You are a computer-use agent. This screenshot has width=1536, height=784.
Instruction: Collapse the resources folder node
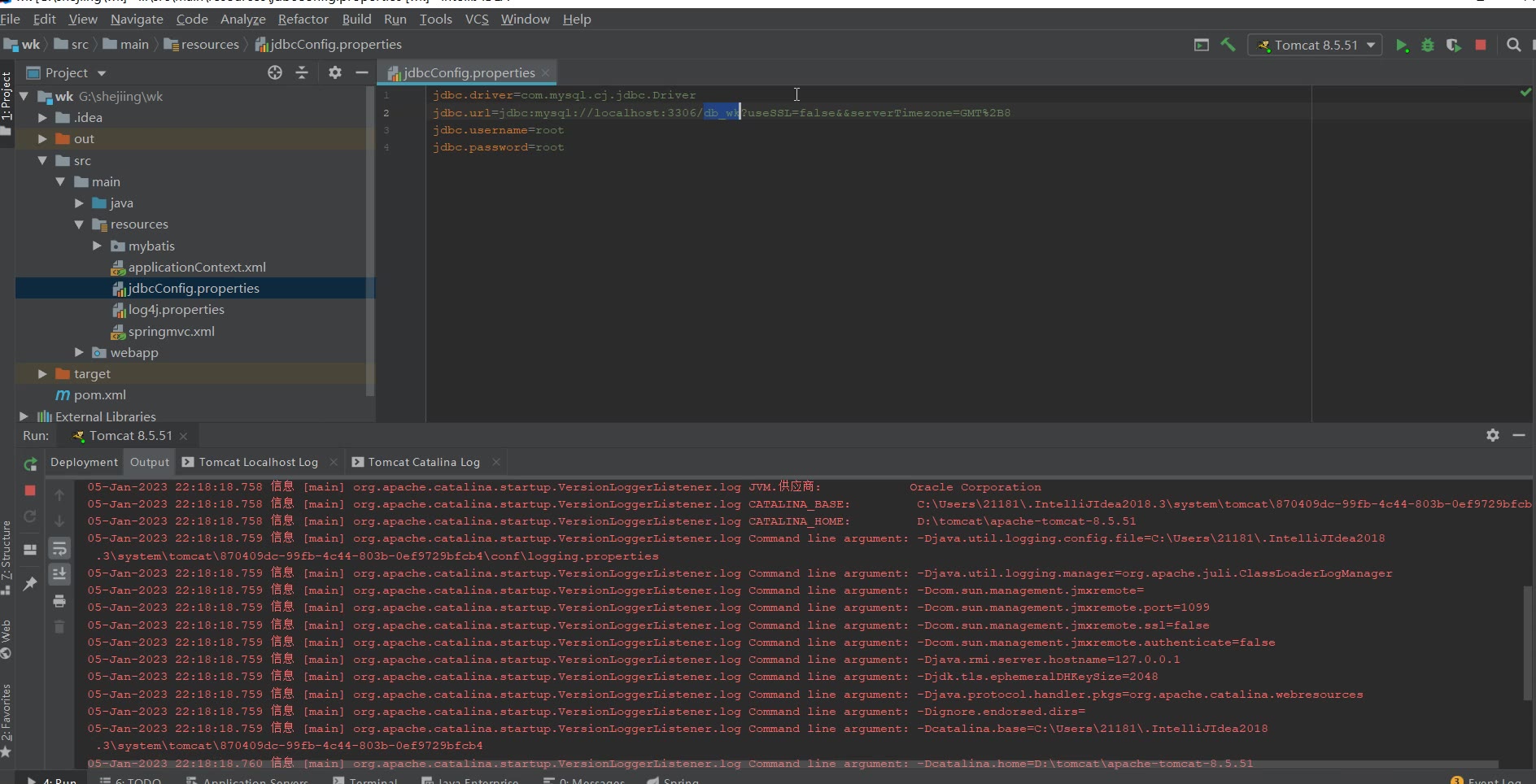pyautogui.click(x=79, y=224)
